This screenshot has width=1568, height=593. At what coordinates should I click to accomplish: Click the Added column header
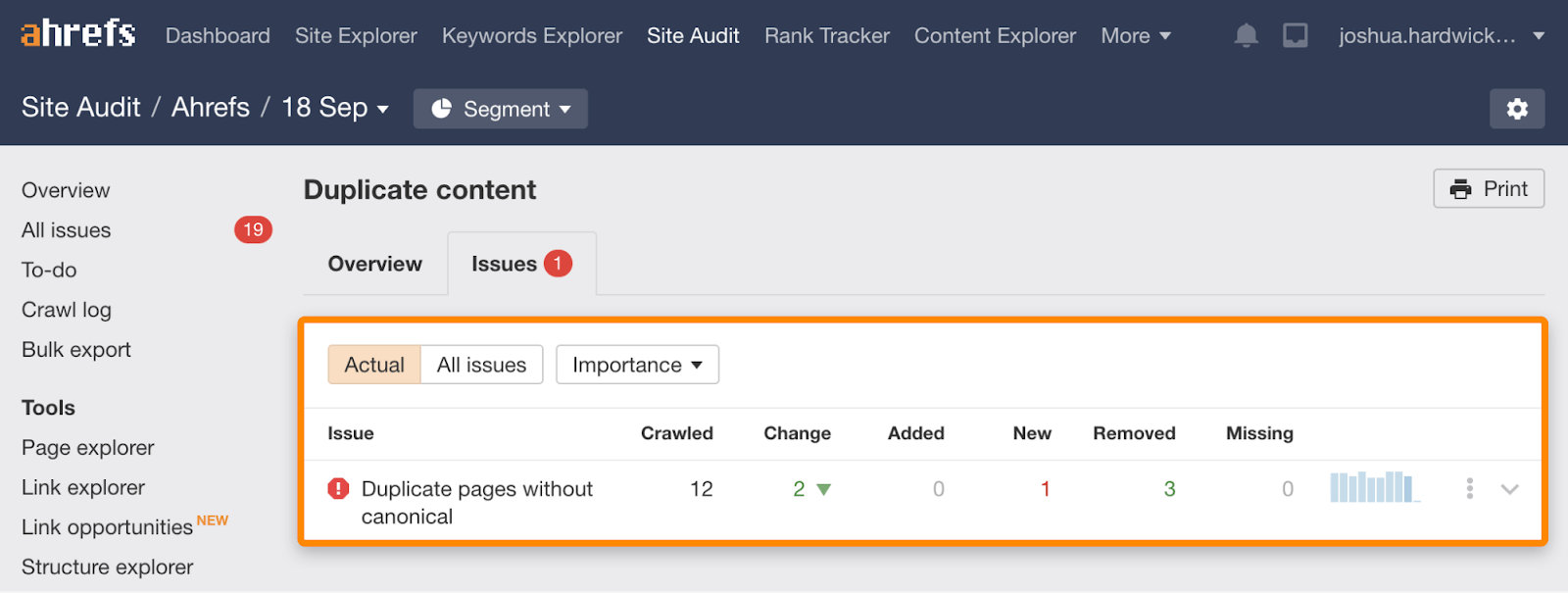coord(916,433)
